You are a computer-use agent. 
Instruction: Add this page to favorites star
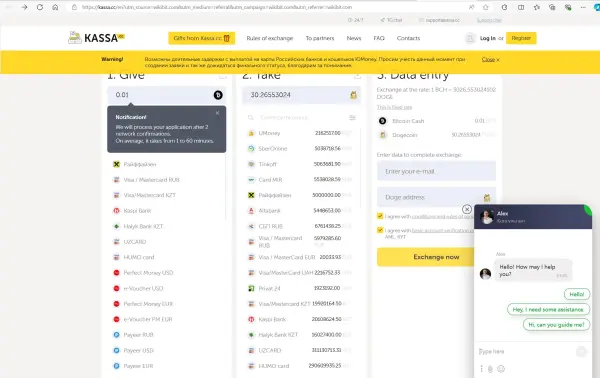[x=486, y=7]
